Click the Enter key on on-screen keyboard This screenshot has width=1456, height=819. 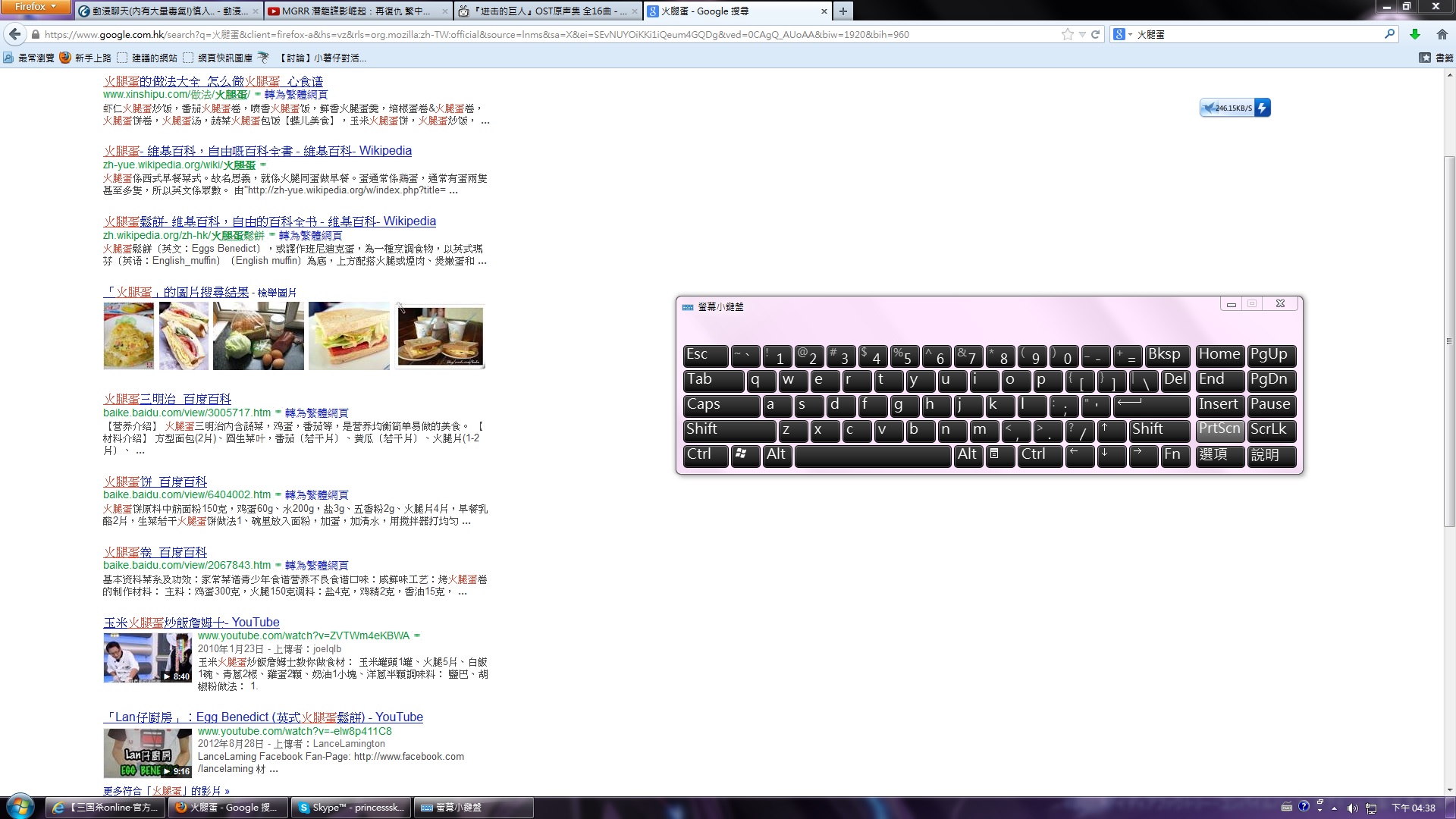click(x=1151, y=405)
